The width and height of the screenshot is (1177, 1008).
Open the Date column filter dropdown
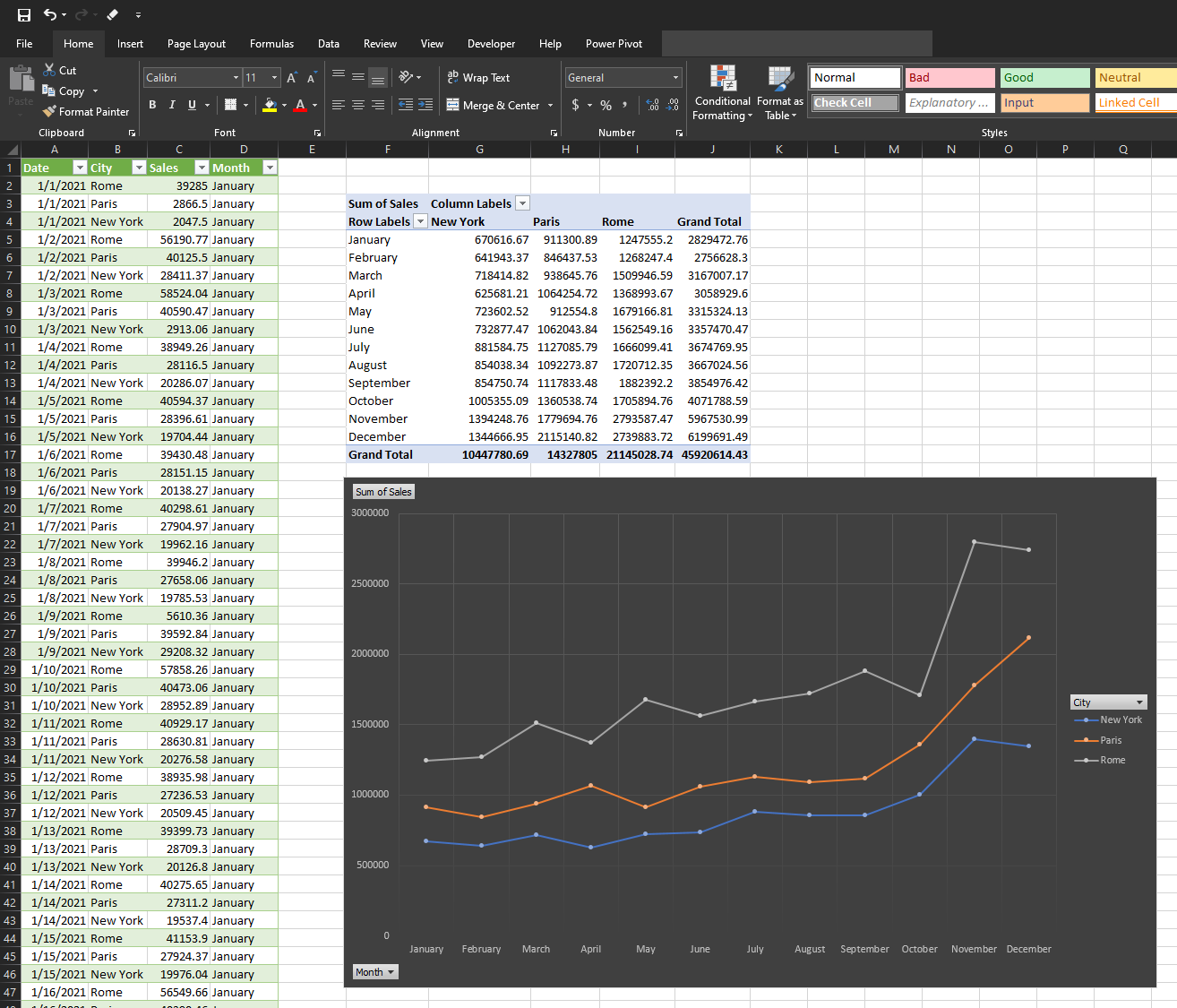80,168
